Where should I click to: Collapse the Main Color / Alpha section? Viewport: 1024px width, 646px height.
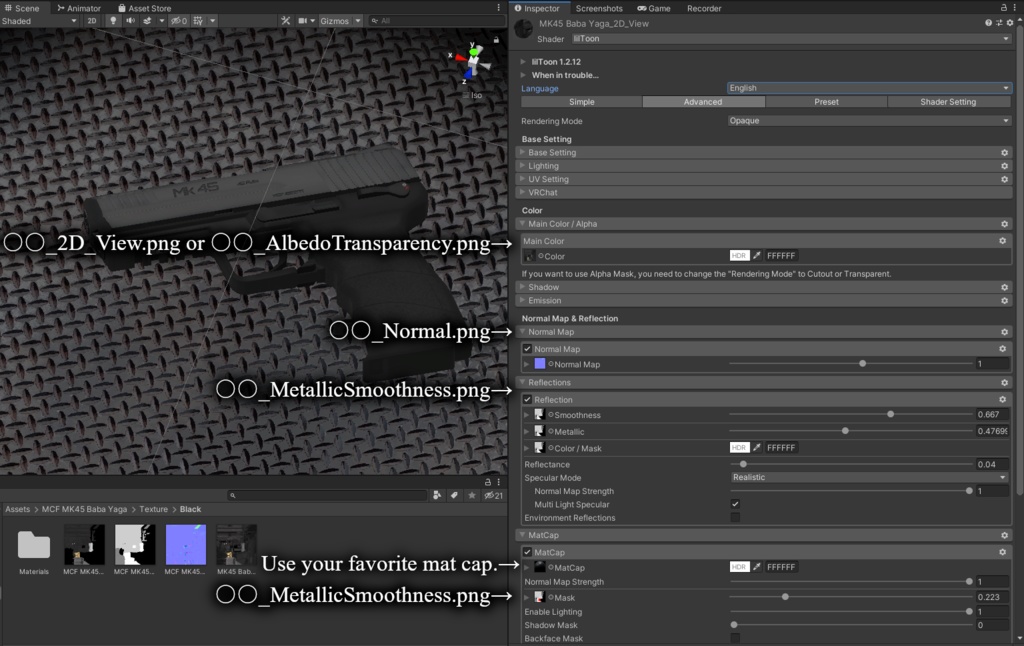pyautogui.click(x=764, y=223)
